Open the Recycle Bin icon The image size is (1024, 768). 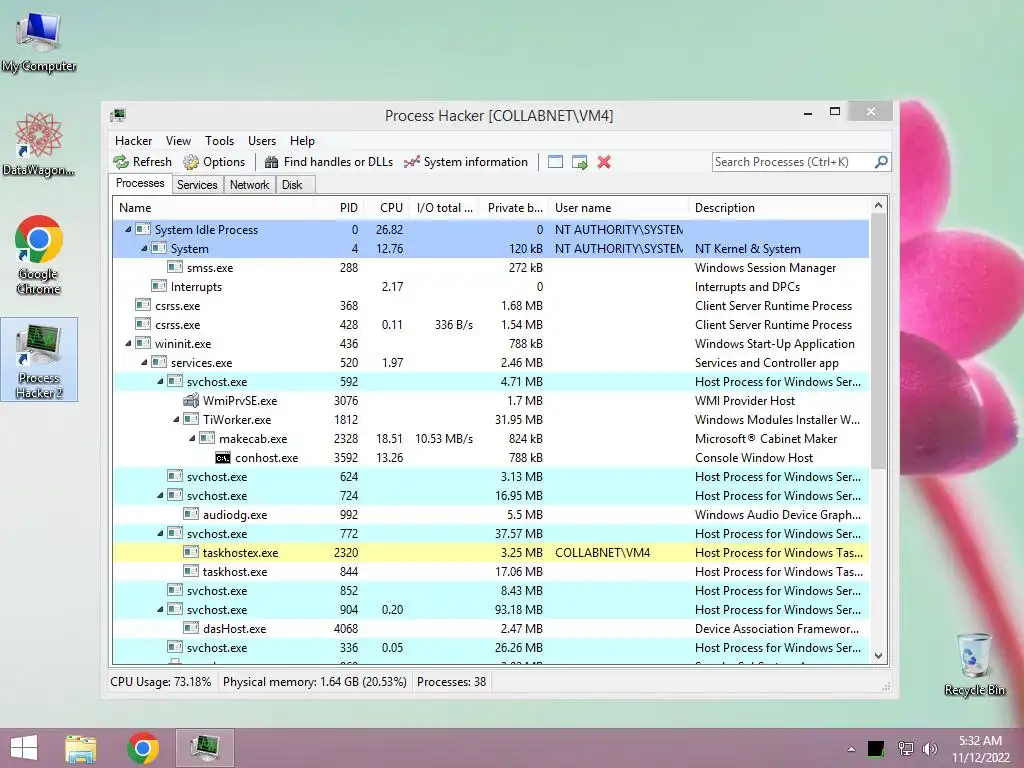pos(974,664)
